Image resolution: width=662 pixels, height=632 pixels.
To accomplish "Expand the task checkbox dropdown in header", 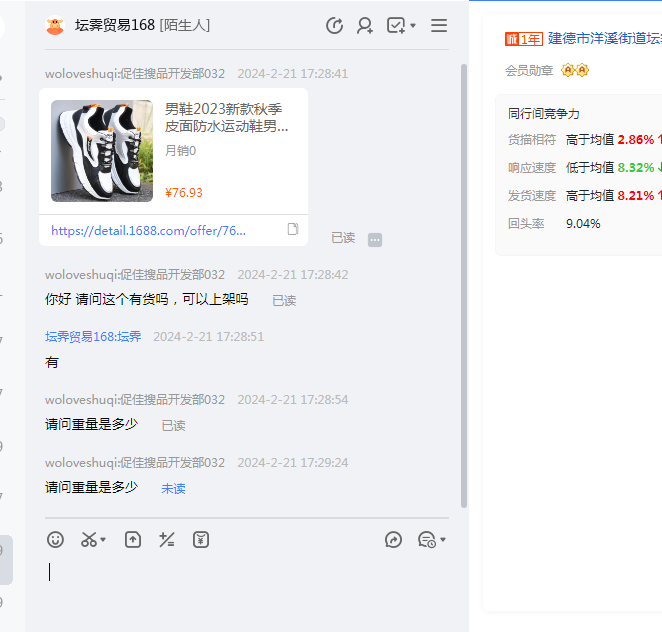I will point(413,27).
